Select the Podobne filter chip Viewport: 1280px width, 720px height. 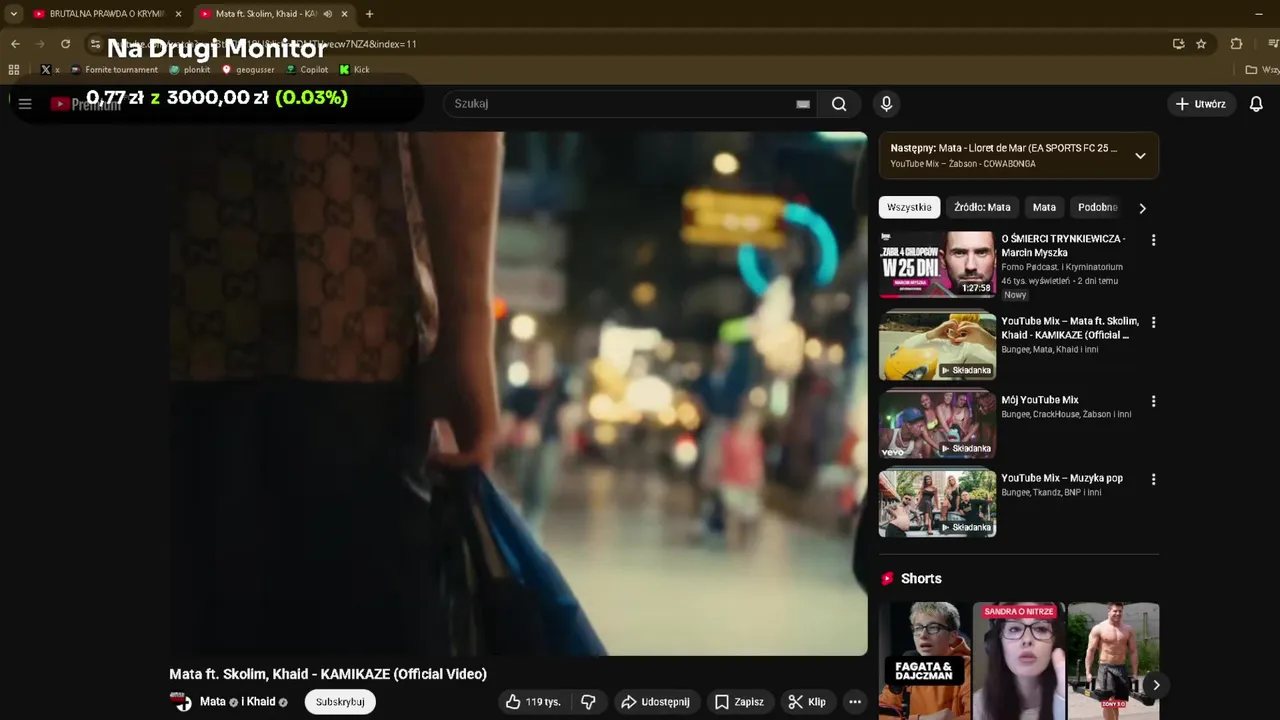(1097, 207)
